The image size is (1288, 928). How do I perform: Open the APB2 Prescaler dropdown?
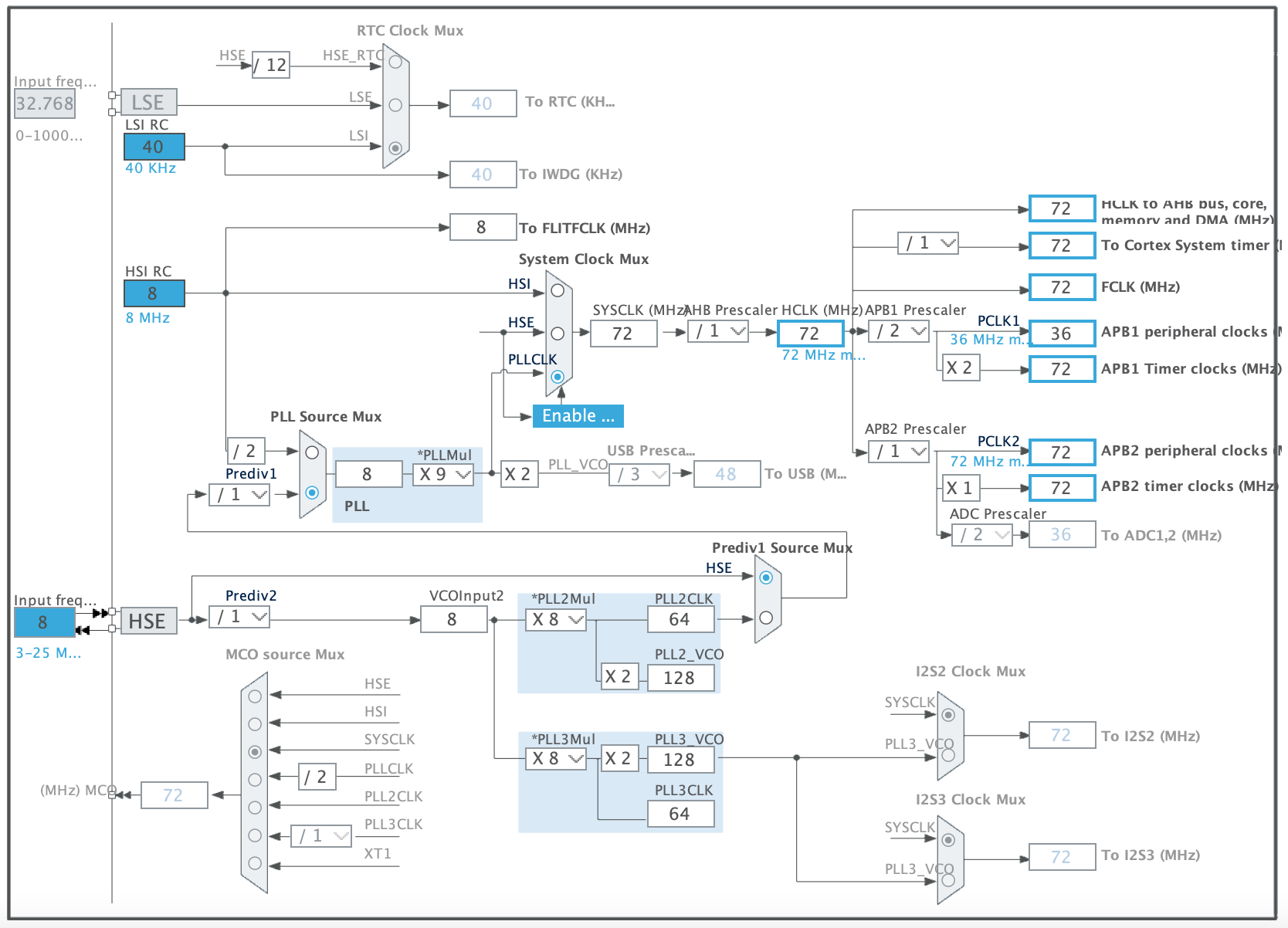(899, 452)
